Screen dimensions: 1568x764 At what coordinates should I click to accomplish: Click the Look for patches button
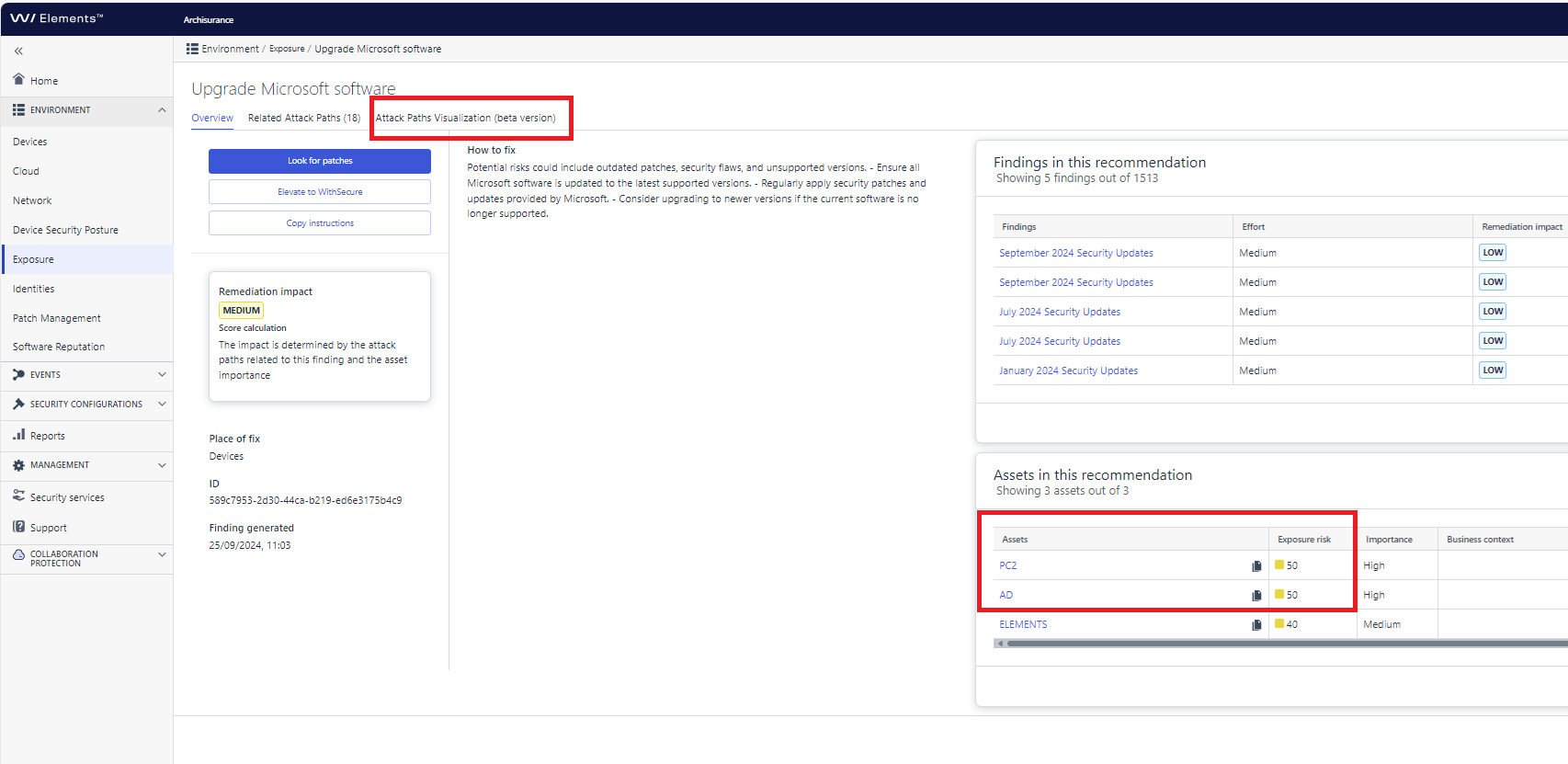click(320, 161)
